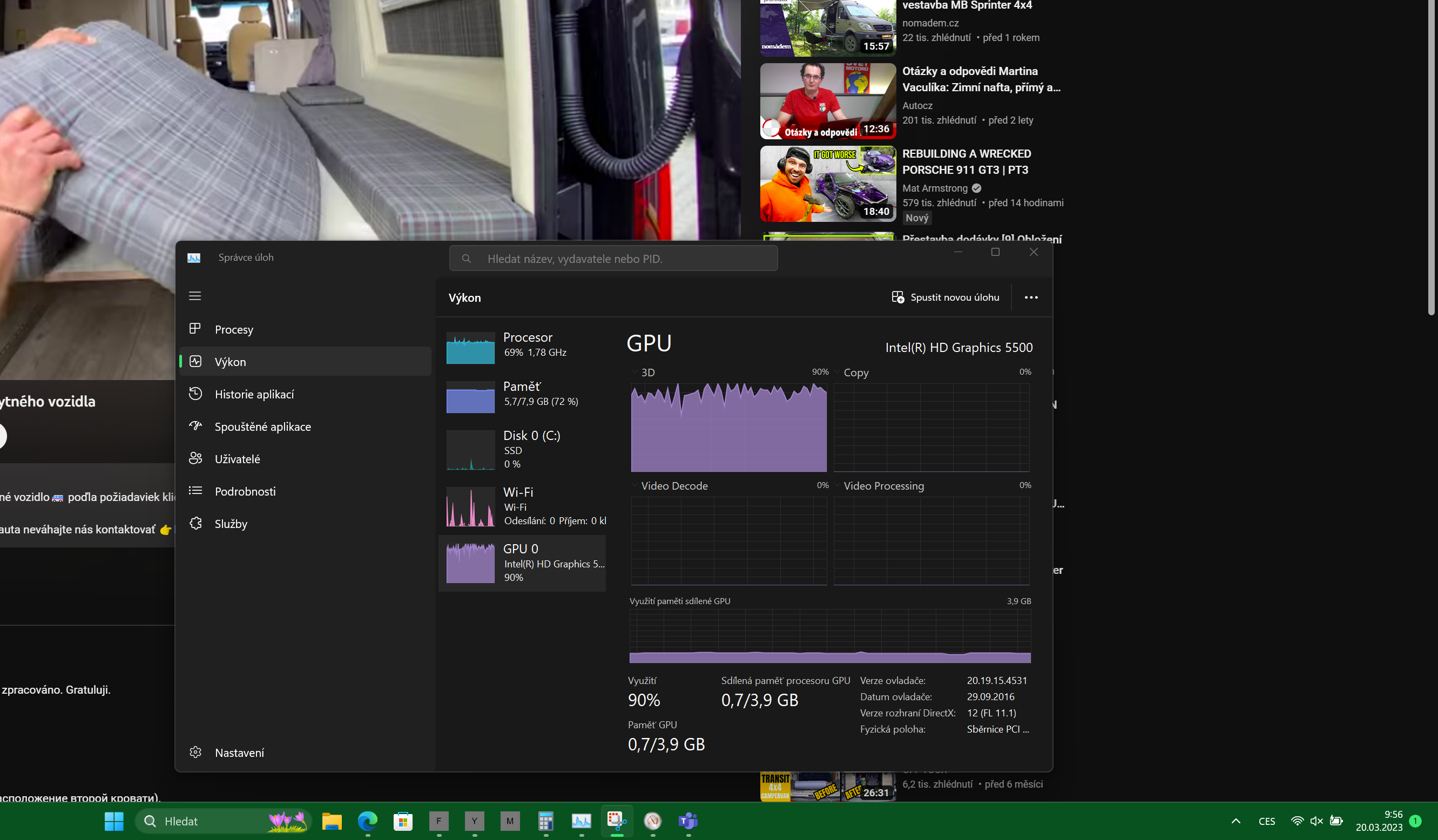
Task: Open Microsoft Edge from the taskbar
Action: point(368,821)
